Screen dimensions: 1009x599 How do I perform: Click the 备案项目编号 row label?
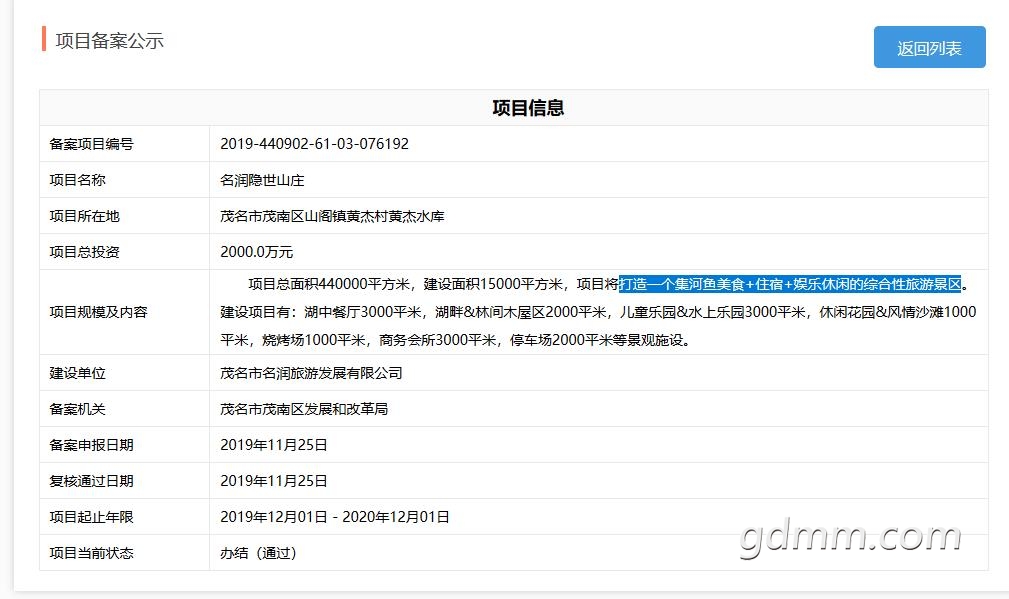[x=91, y=144]
